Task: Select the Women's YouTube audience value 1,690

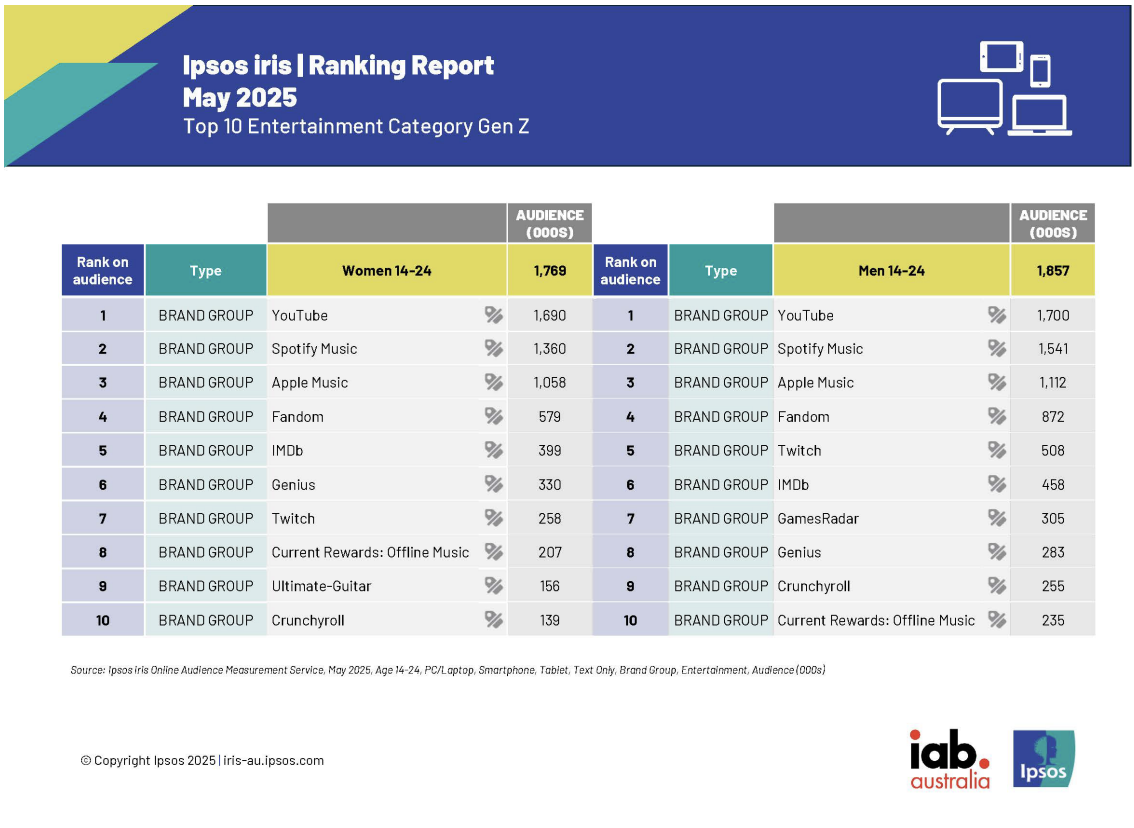Action: [x=550, y=315]
